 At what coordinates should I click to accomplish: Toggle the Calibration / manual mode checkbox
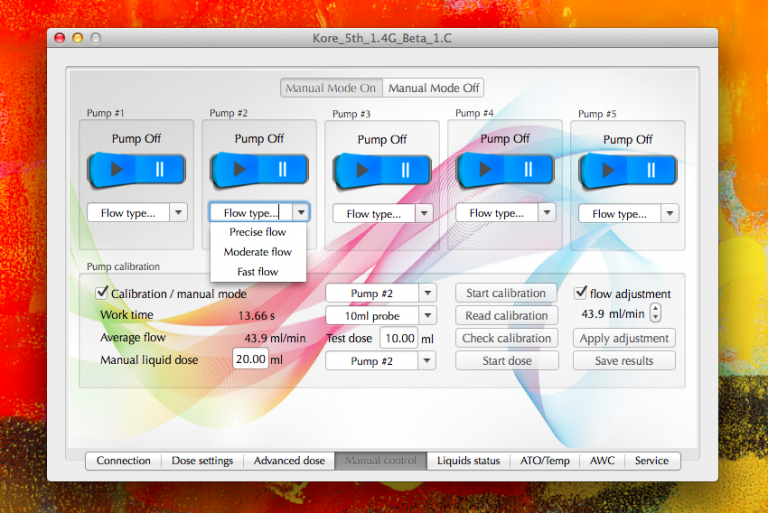102,293
